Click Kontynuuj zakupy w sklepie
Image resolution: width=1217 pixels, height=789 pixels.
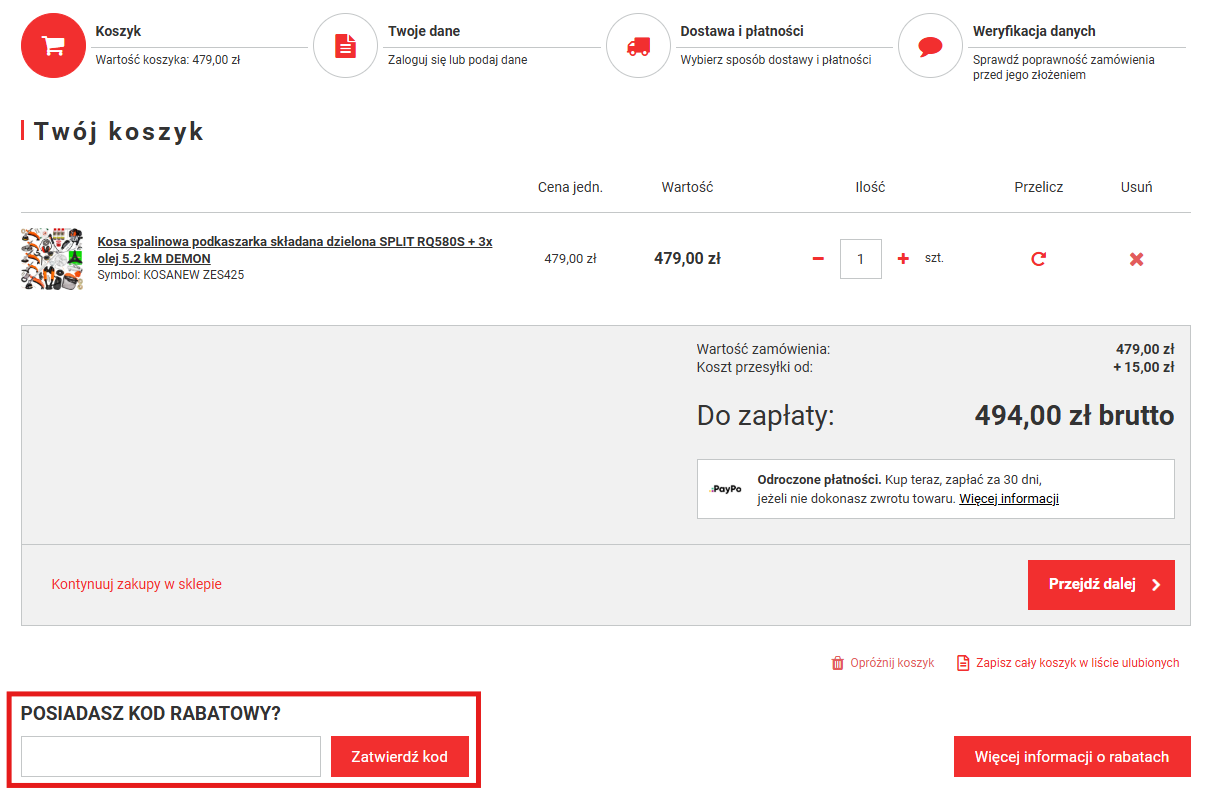(137, 584)
